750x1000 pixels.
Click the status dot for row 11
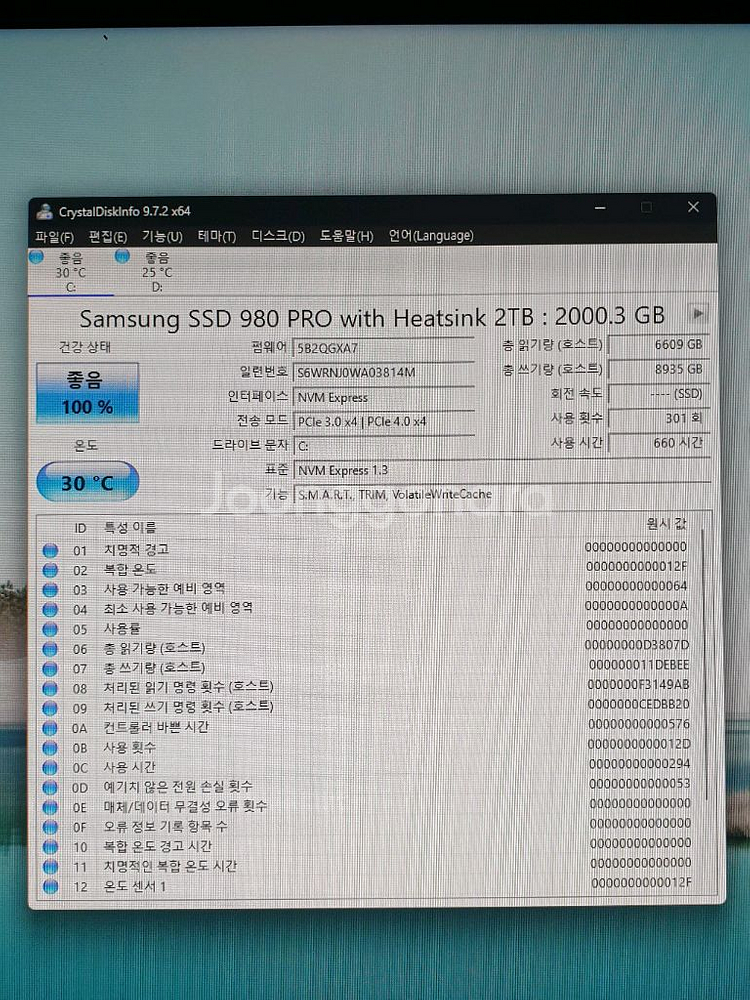[50, 867]
